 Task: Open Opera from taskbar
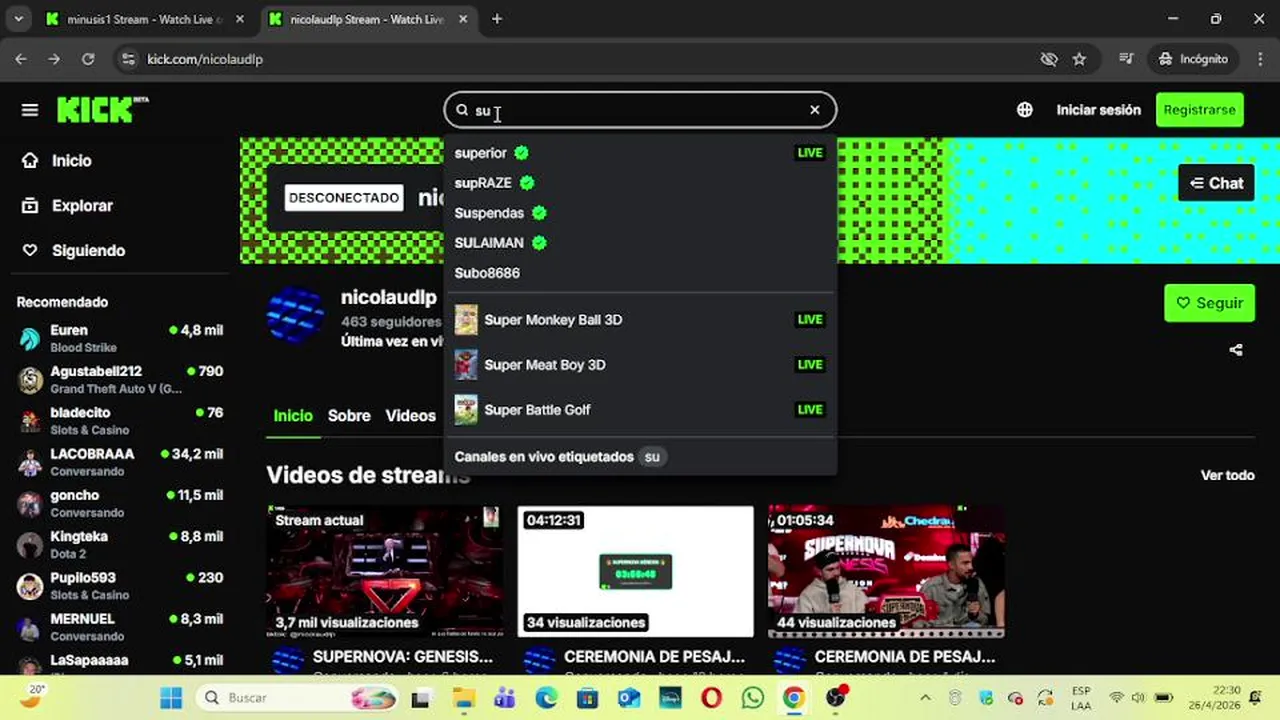pyautogui.click(x=711, y=698)
